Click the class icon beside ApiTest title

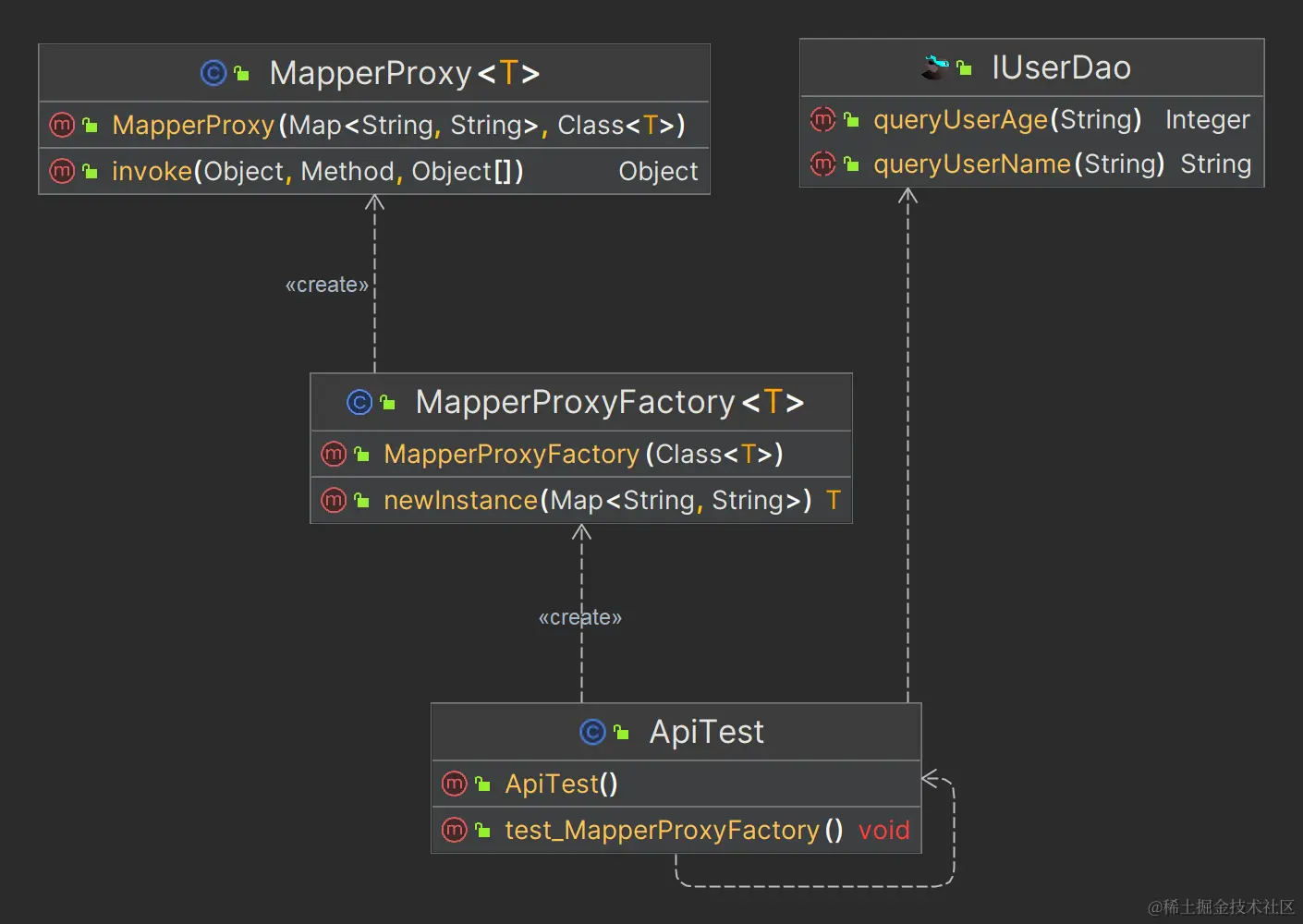click(x=592, y=732)
